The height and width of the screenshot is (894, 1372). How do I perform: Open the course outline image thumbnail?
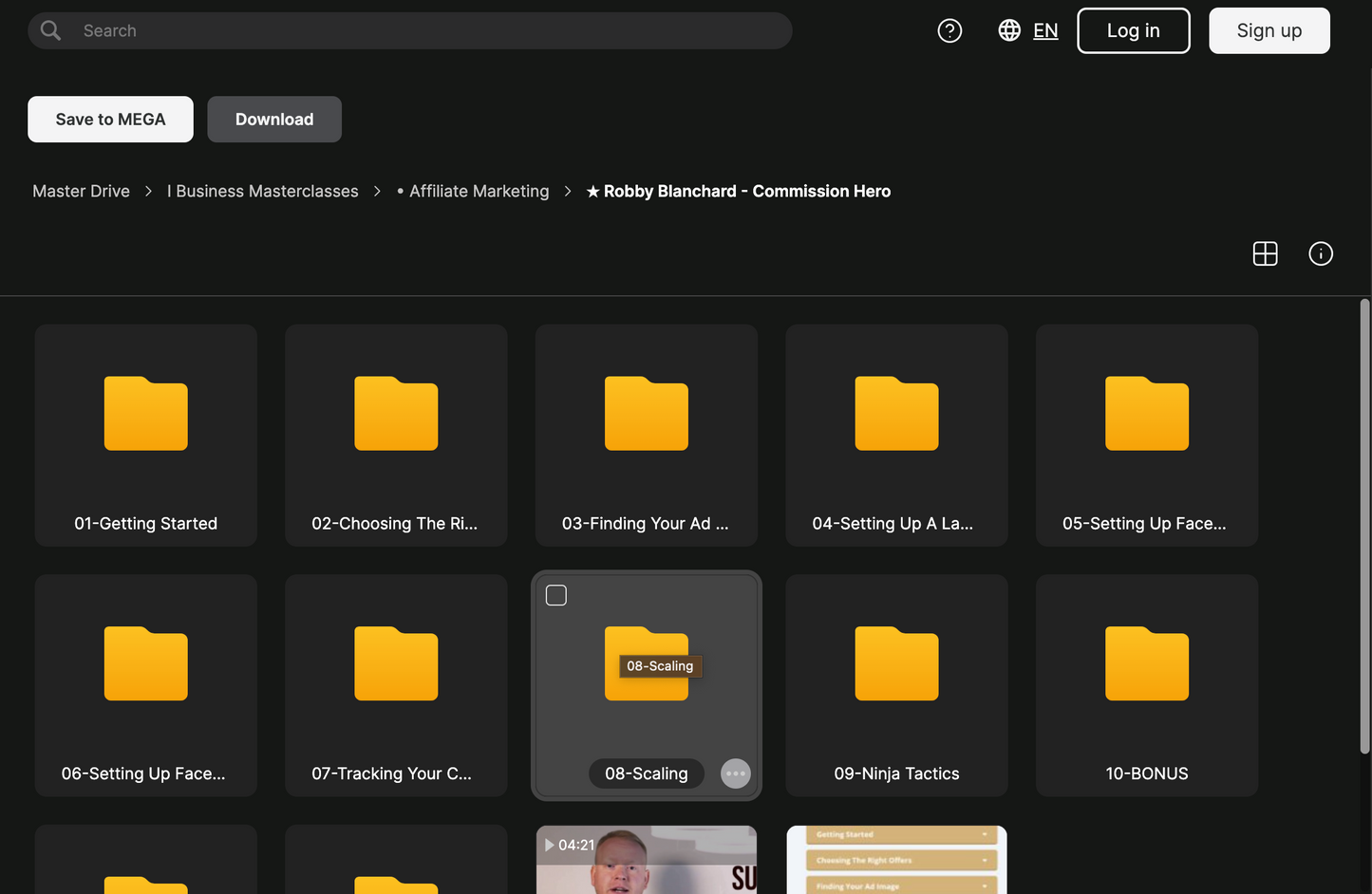click(896, 860)
